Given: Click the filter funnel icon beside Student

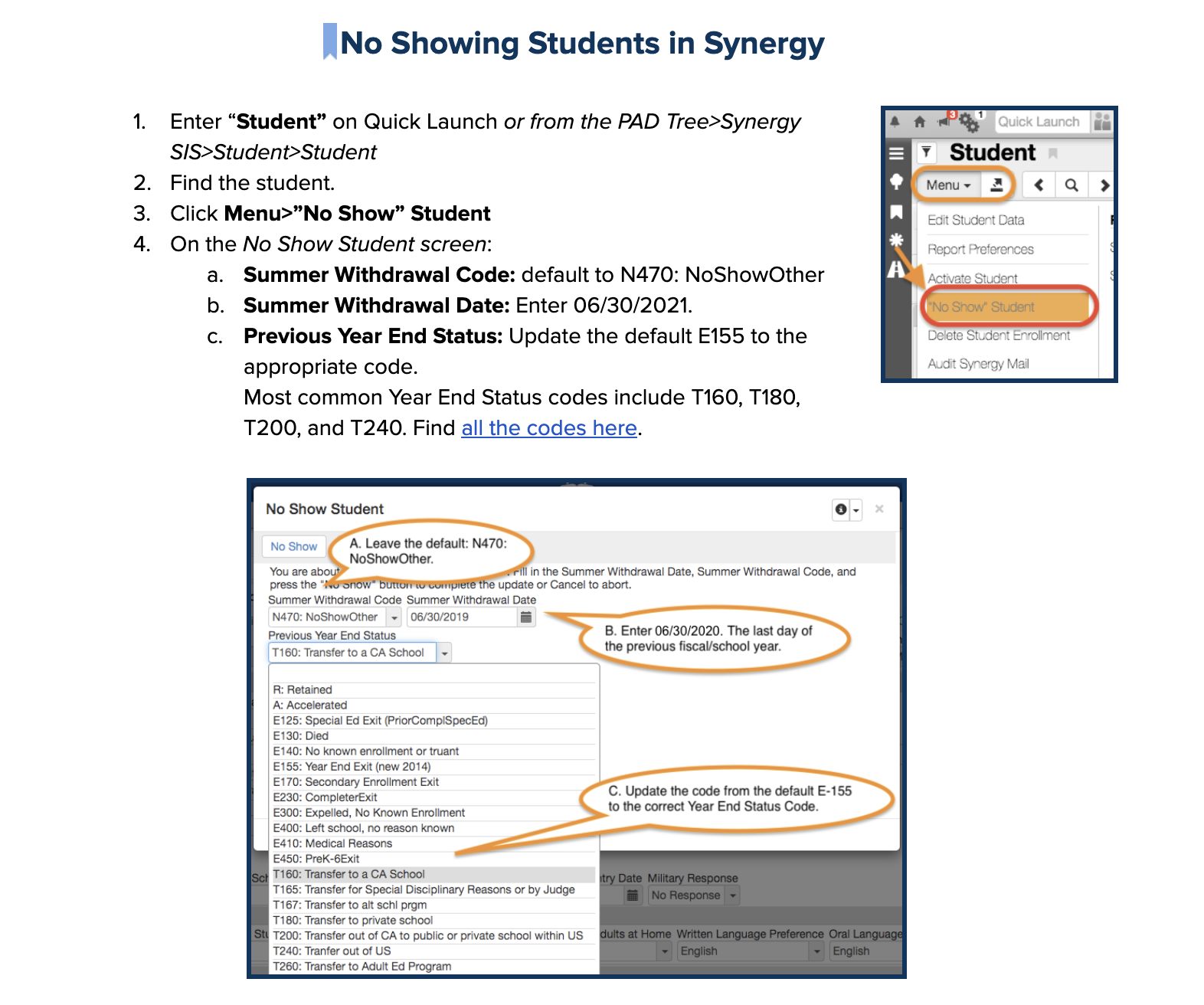Looking at the screenshot, I should 927,152.
